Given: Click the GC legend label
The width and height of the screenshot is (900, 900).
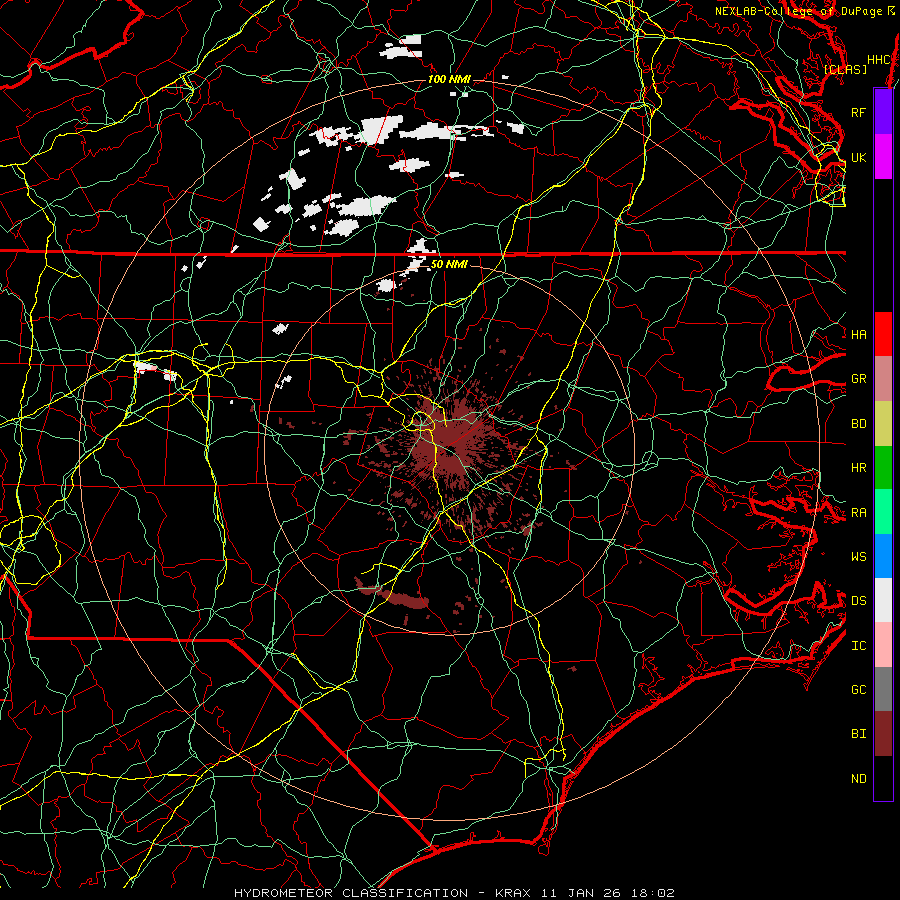Looking at the screenshot, I should [x=859, y=689].
